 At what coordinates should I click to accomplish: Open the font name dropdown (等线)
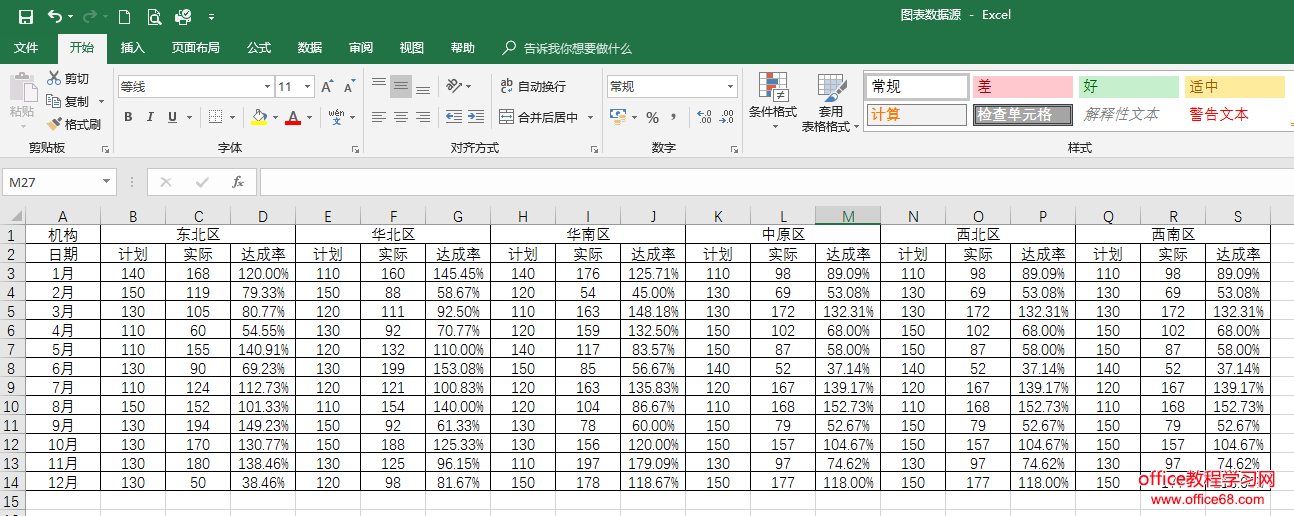(267, 87)
